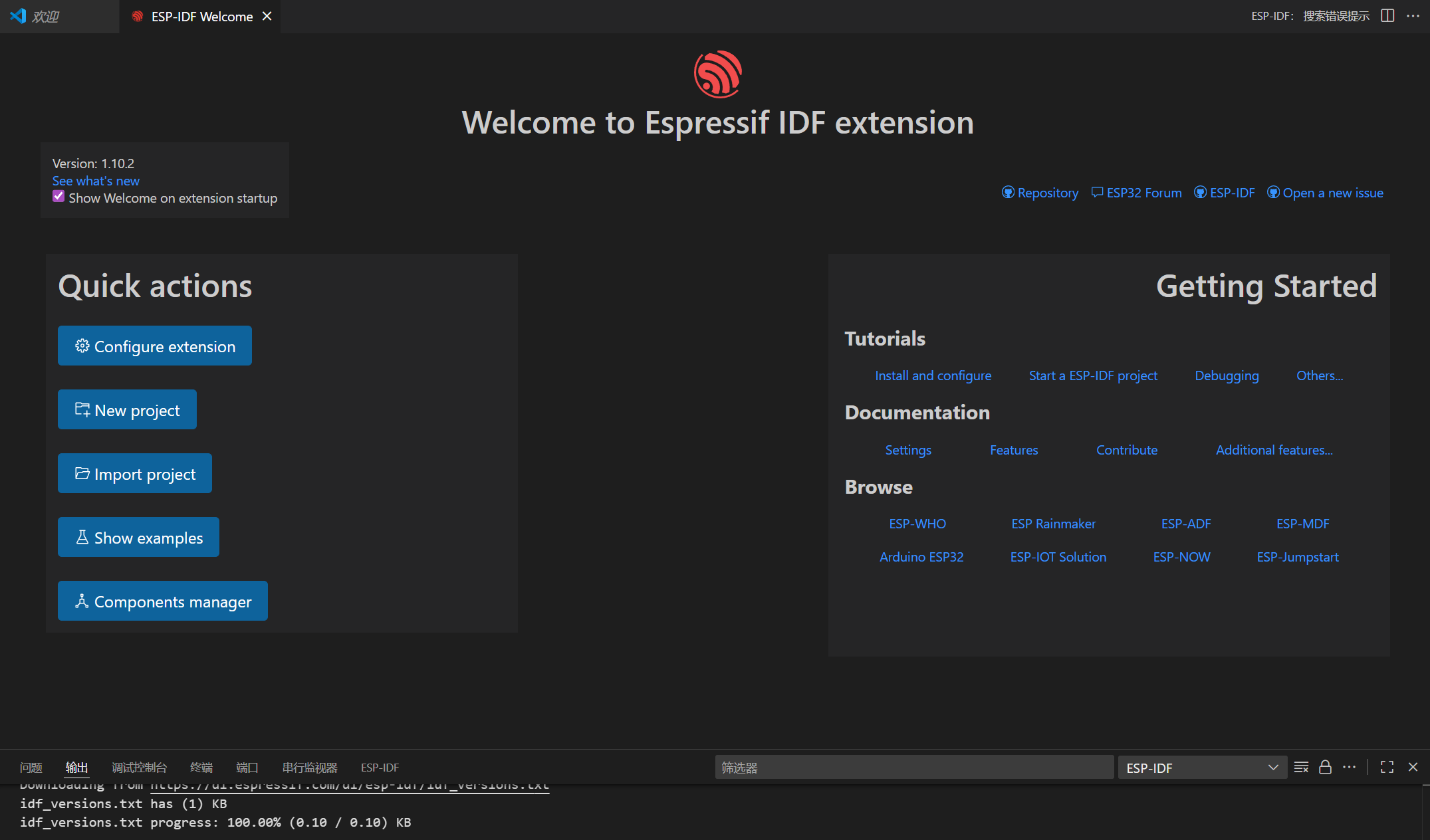Image resolution: width=1430 pixels, height=840 pixels.
Task: Click the Additional features... link
Action: pos(1274,450)
